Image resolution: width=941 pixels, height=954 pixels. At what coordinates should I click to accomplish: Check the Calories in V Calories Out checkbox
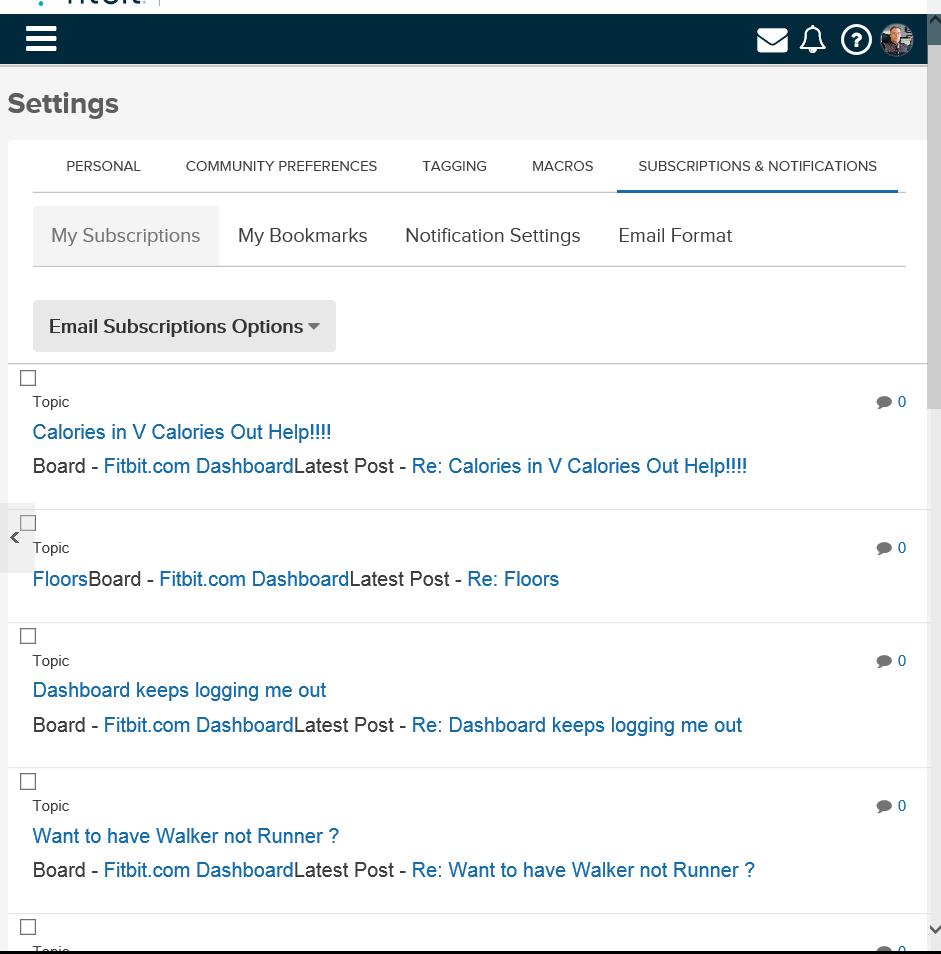click(x=28, y=378)
